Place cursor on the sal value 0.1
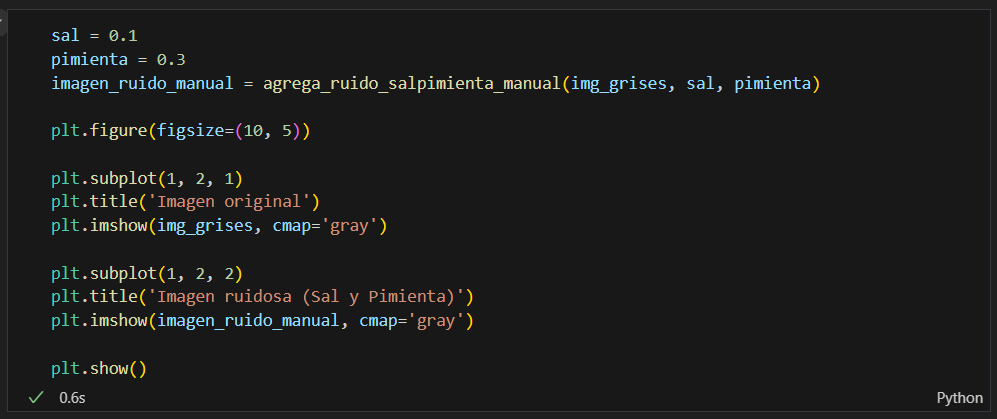This screenshot has height=419, width=997. point(123,36)
